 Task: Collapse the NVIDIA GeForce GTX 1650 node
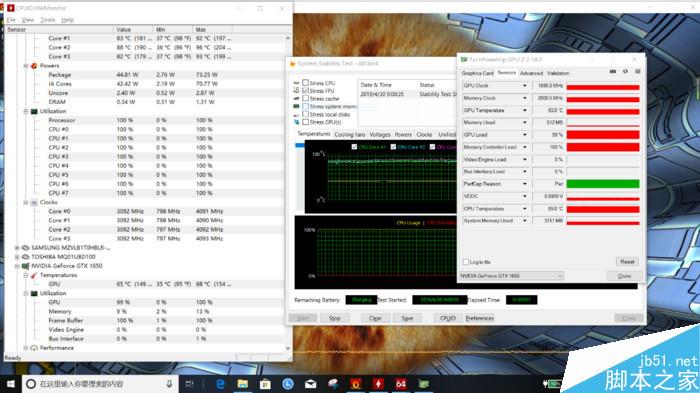(x=17, y=266)
